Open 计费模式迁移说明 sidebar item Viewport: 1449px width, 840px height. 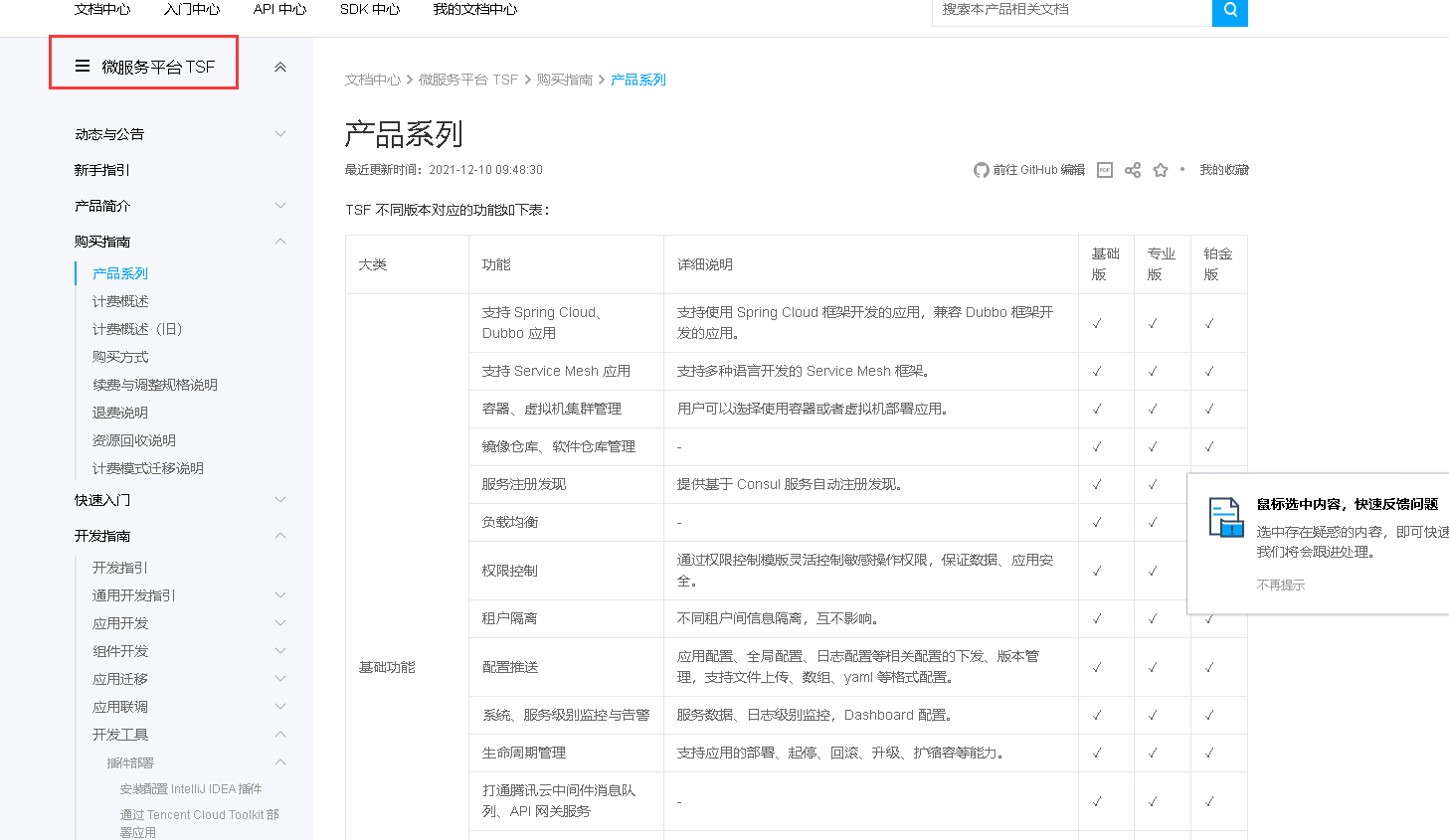148,468
